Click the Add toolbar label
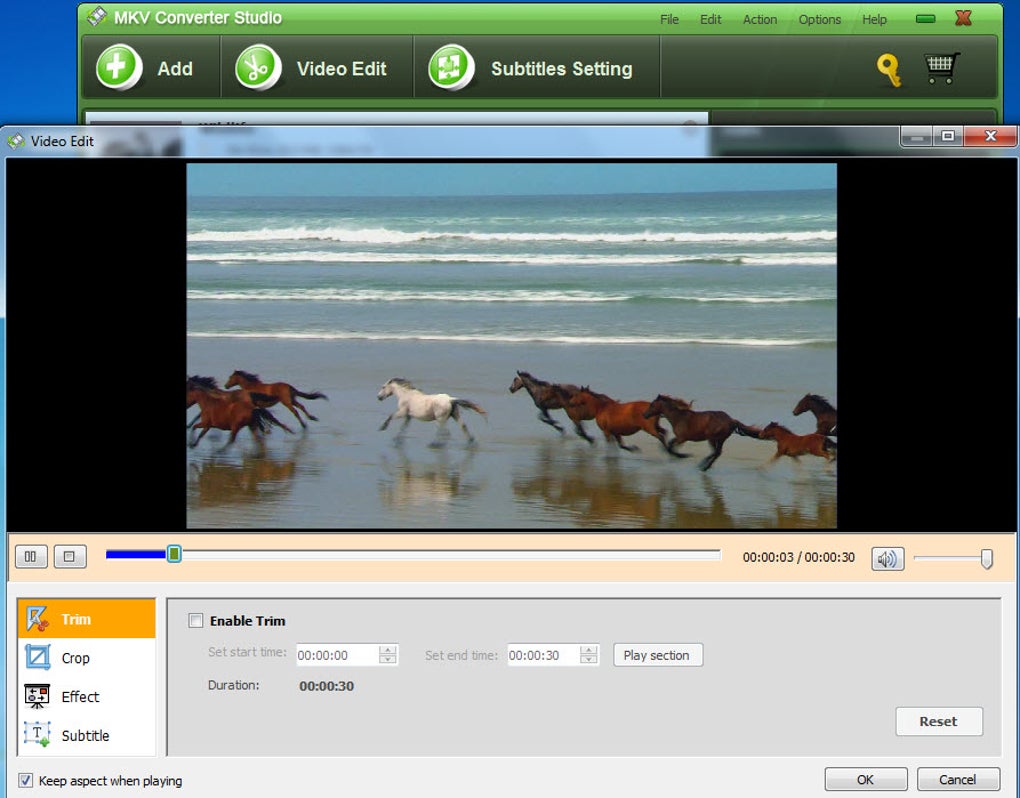Viewport: 1020px width, 798px height. 175,69
